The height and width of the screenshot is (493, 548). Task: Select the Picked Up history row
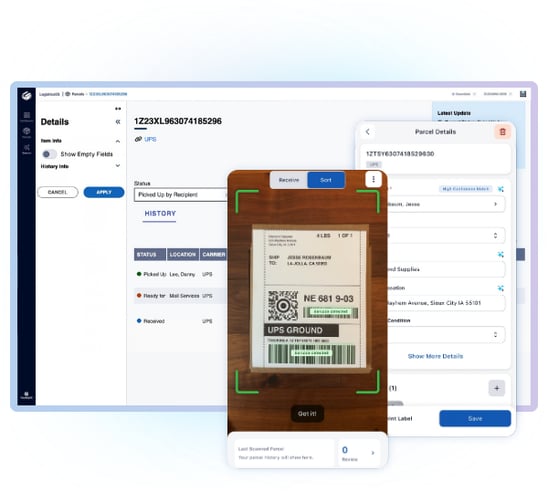tap(181, 274)
